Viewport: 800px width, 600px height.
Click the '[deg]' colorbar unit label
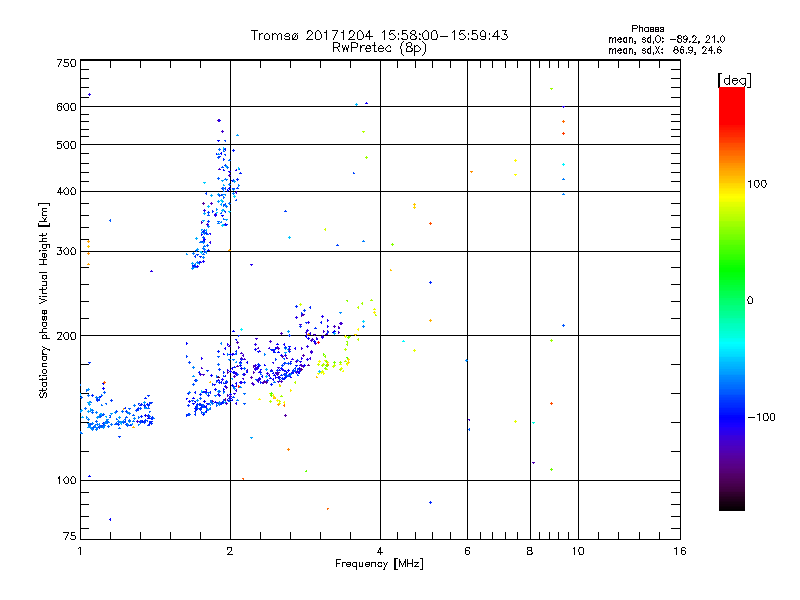point(734,80)
